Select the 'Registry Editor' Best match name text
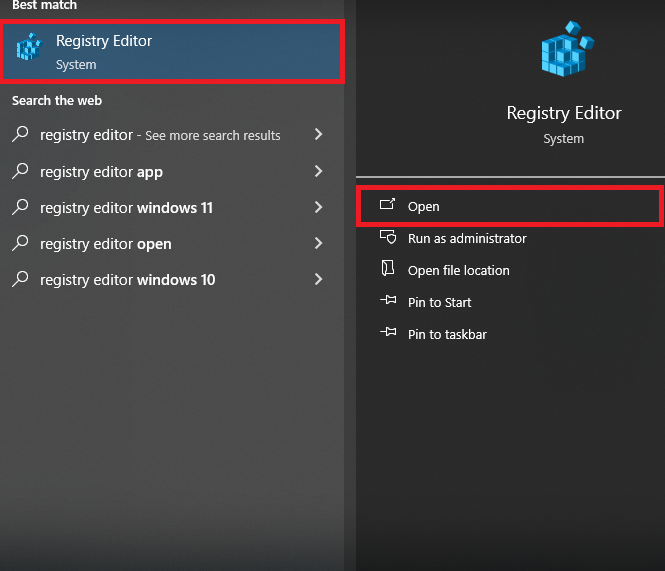 pyautogui.click(x=104, y=41)
